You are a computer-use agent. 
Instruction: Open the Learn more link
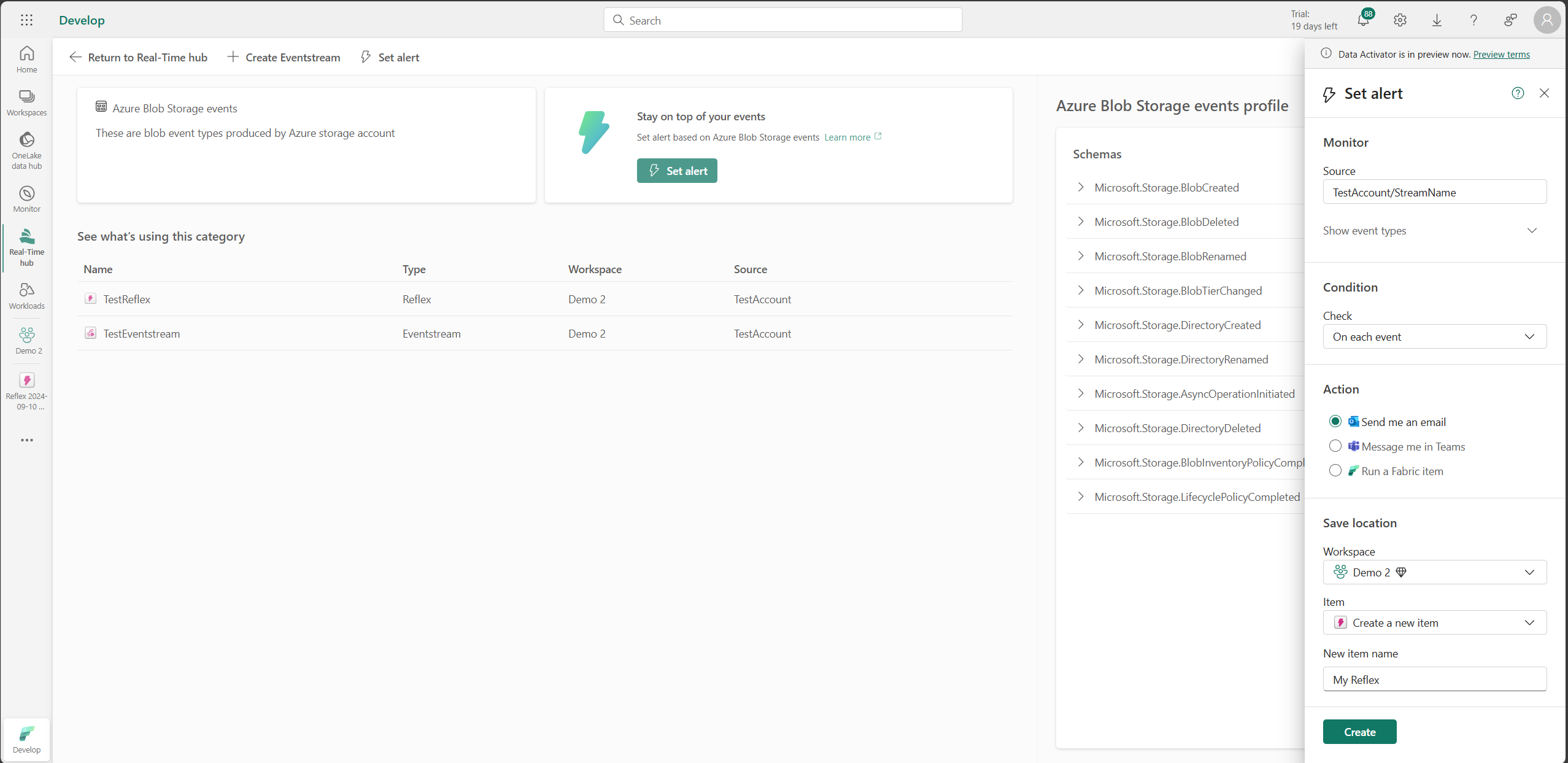847,137
